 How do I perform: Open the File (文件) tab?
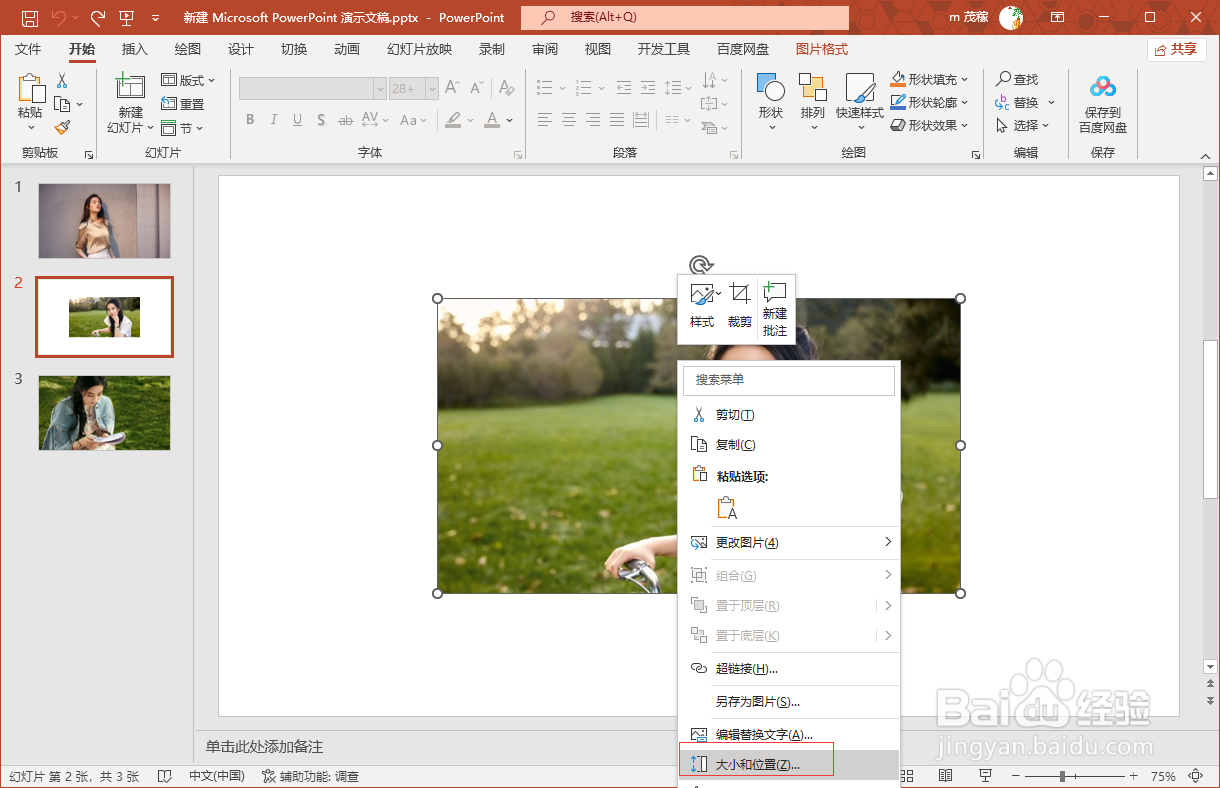(28, 49)
